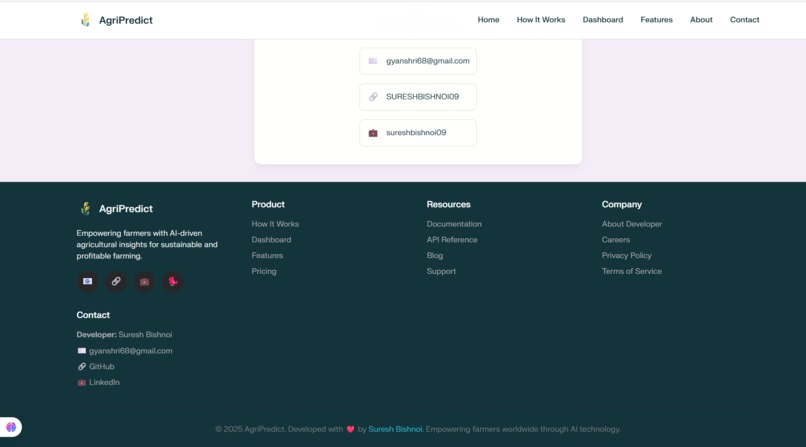Click envelope icon beside gyanshri68@gmail.com card

(373, 61)
